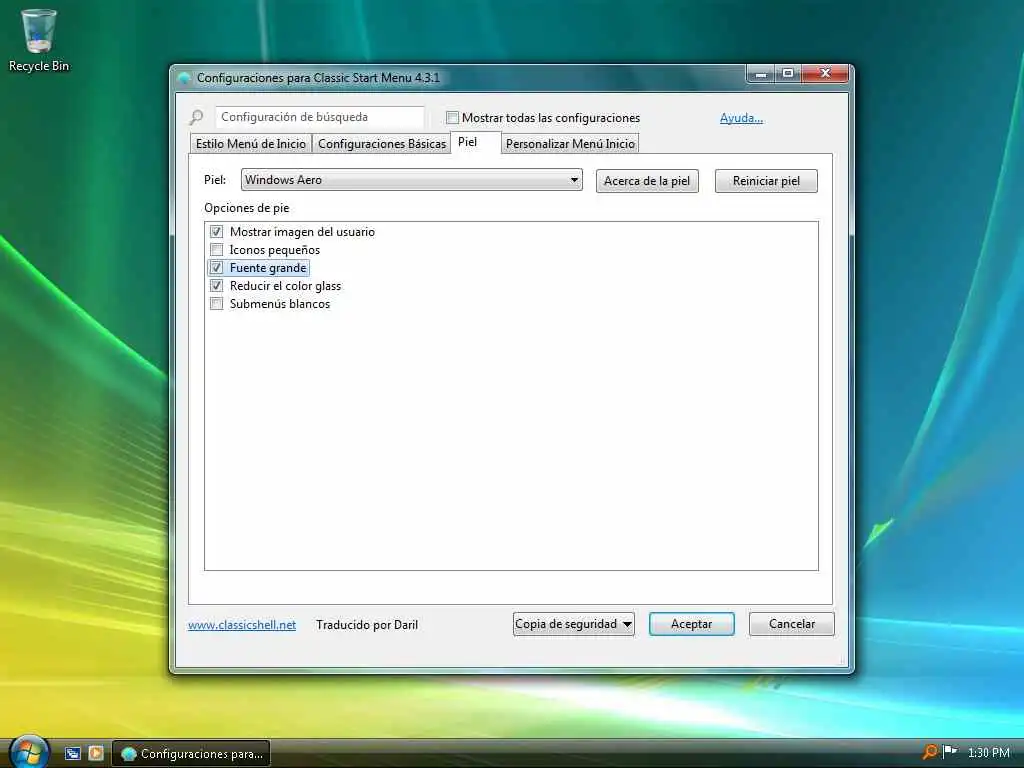Toggle Fuente grande checkbox

(x=217, y=268)
